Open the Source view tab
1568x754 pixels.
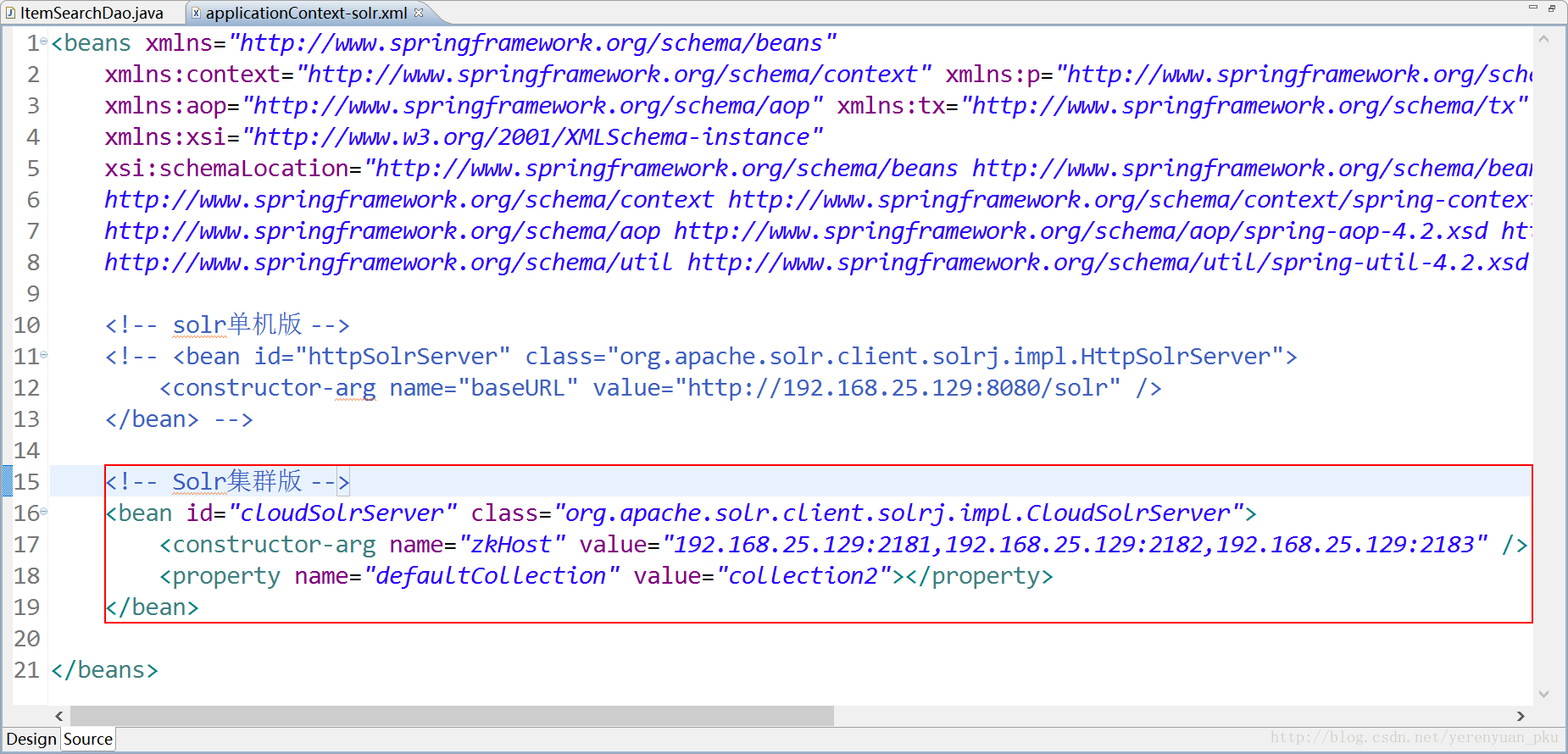tap(88, 739)
